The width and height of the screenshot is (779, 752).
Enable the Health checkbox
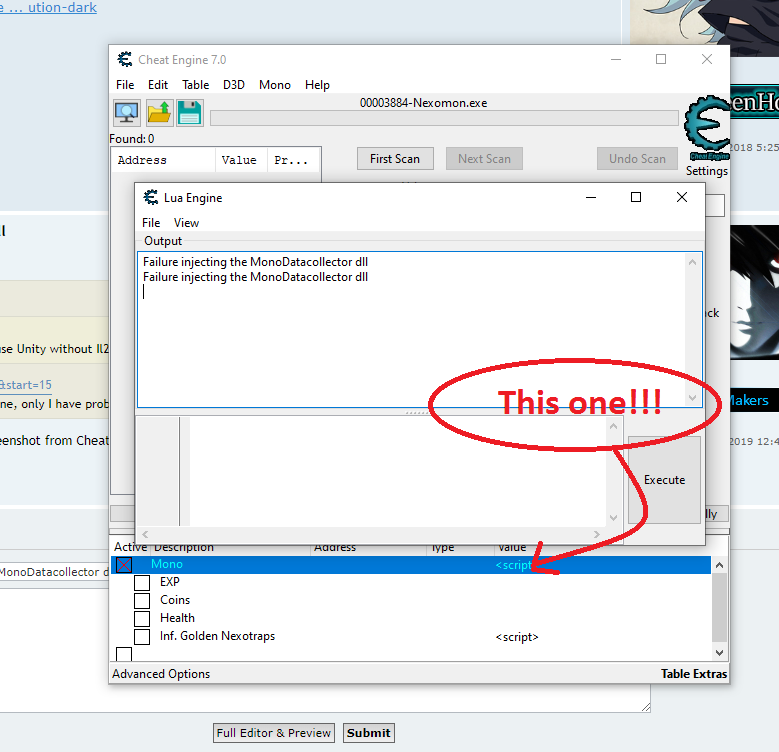(142, 618)
